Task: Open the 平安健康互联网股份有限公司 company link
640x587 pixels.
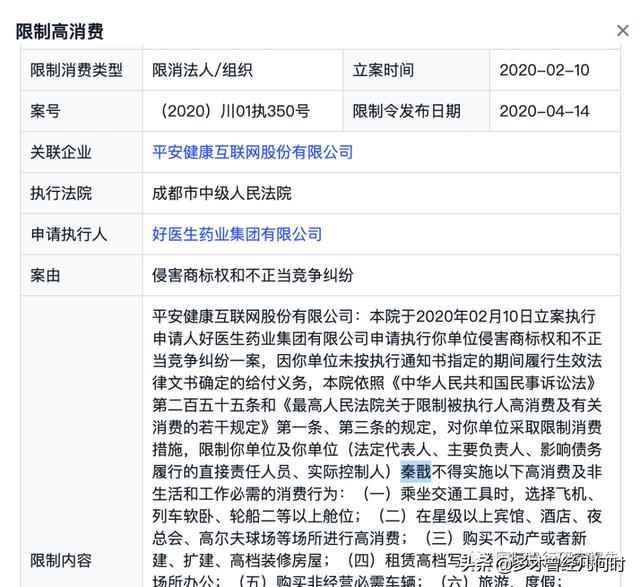Action: (x=253, y=152)
